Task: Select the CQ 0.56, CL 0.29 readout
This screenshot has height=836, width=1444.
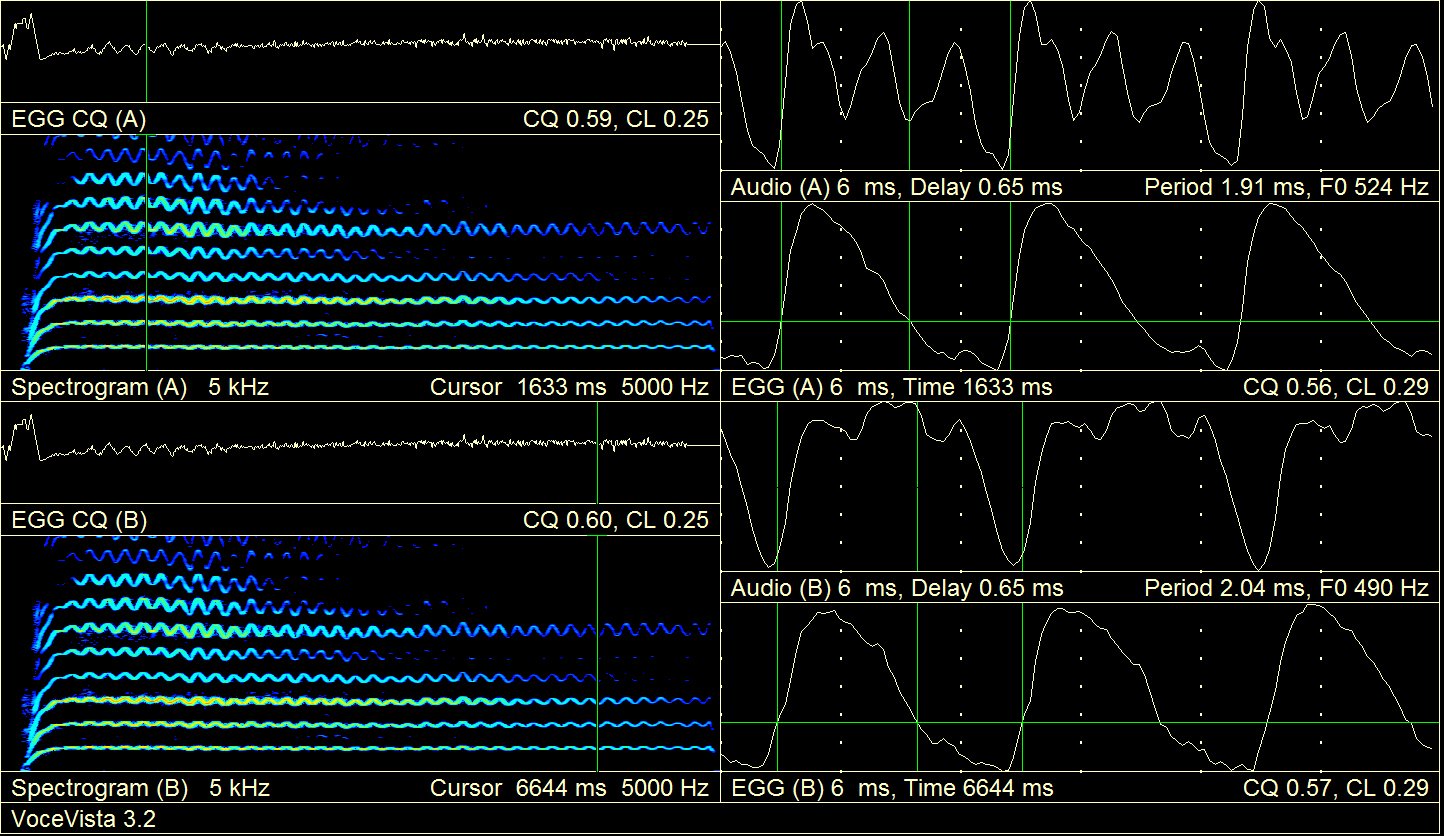Action: (1336, 387)
